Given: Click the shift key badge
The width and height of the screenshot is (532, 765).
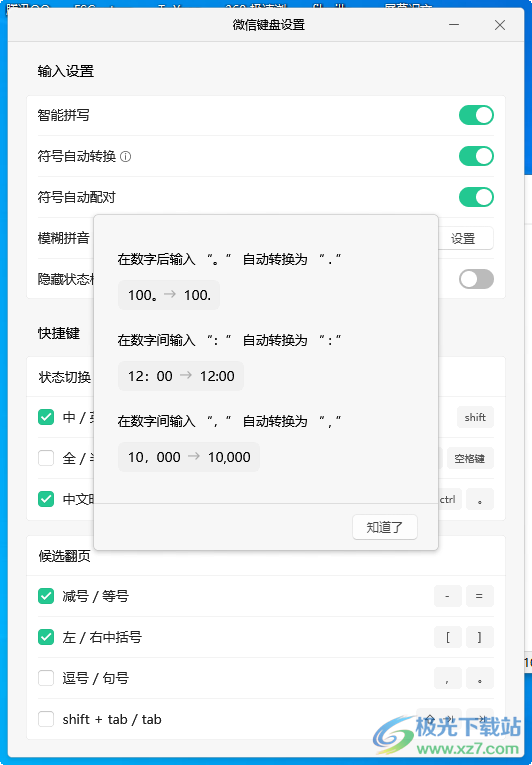Looking at the screenshot, I should click(475, 417).
